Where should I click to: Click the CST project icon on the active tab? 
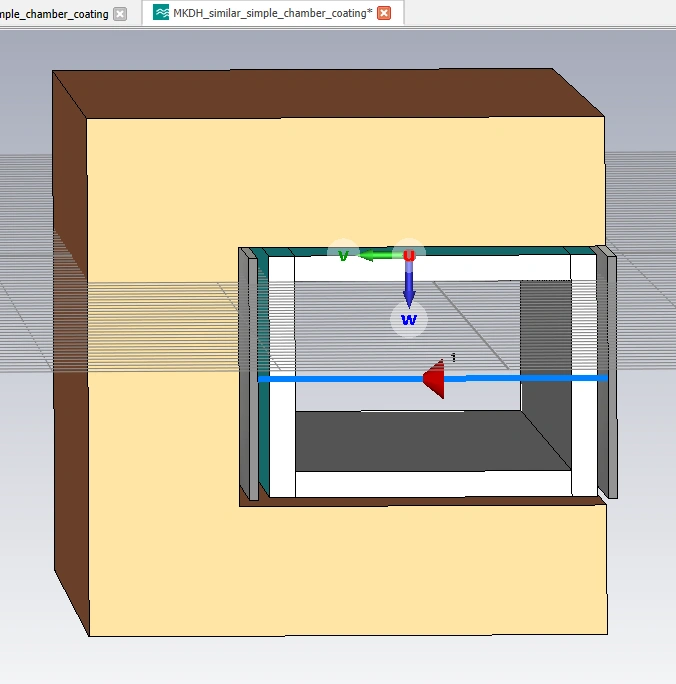tap(161, 13)
